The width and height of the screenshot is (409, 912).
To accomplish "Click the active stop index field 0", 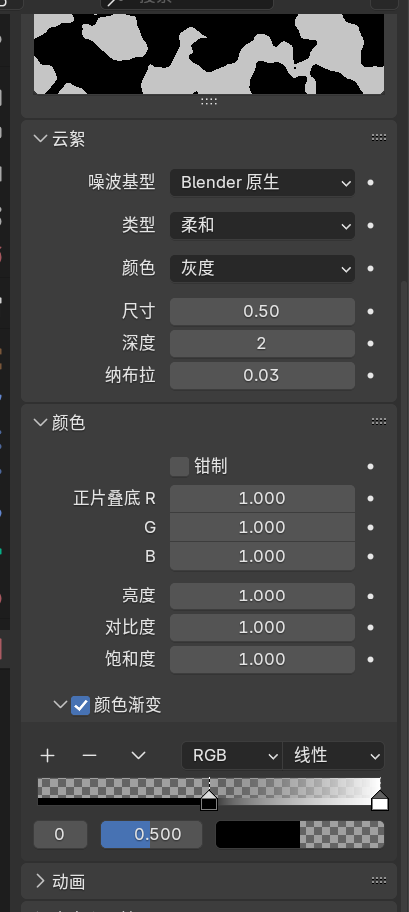I will coord(60,835).
